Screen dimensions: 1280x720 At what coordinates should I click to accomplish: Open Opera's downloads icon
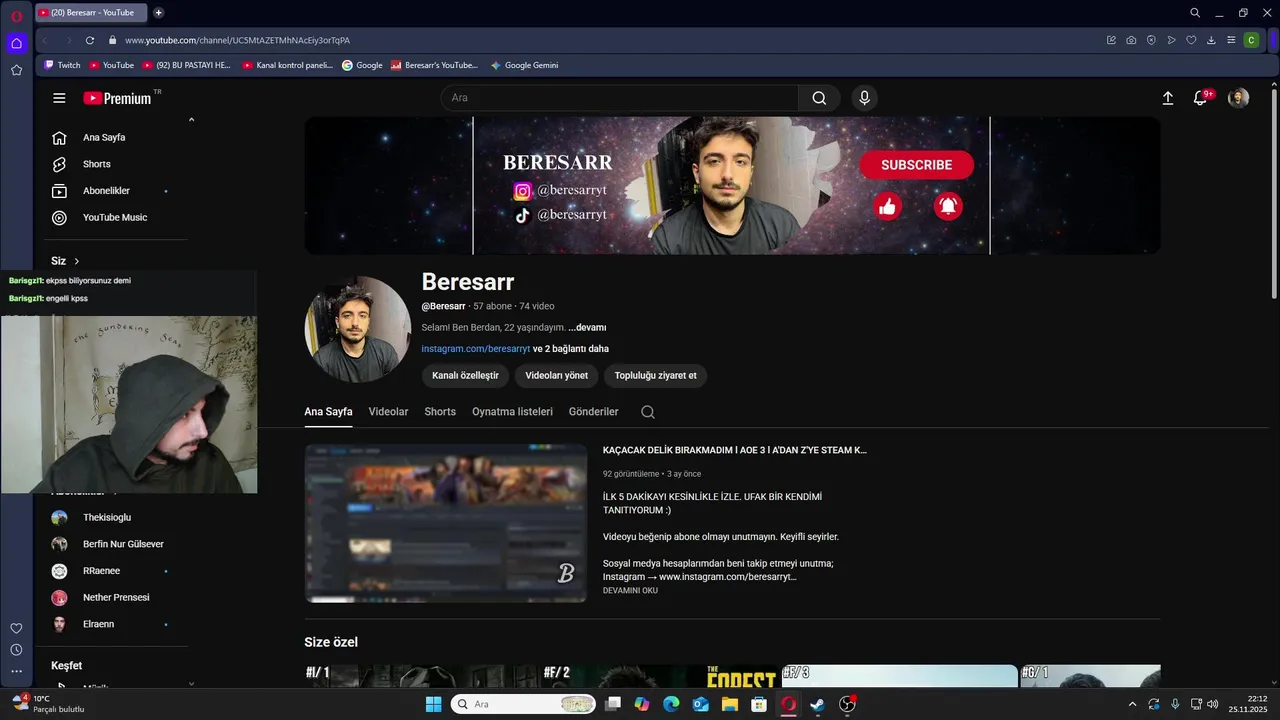click(1211, 40)
